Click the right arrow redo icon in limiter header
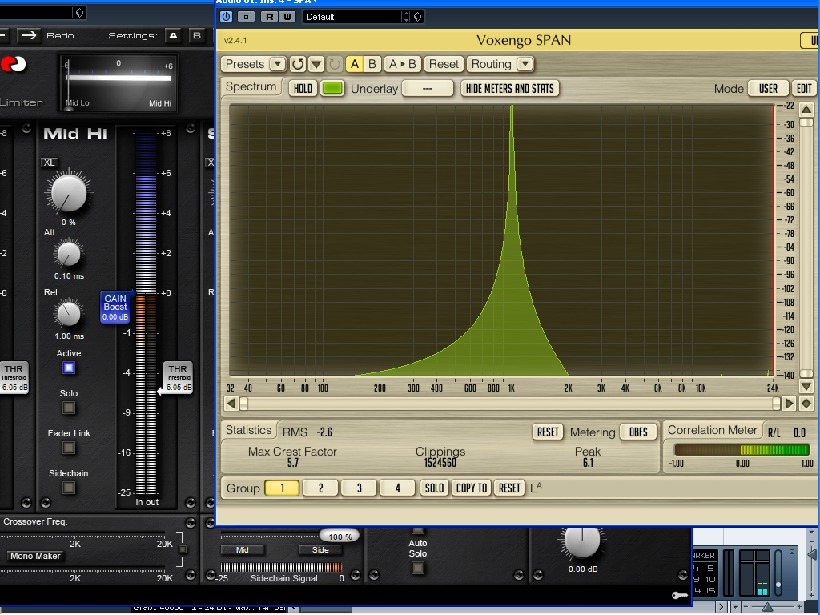The width and height of the screenshot is (820, 615). click(x=29, y=36)
